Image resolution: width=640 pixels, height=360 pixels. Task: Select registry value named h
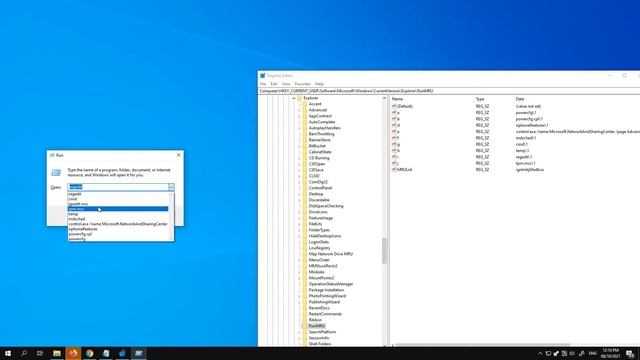point(396,151)
